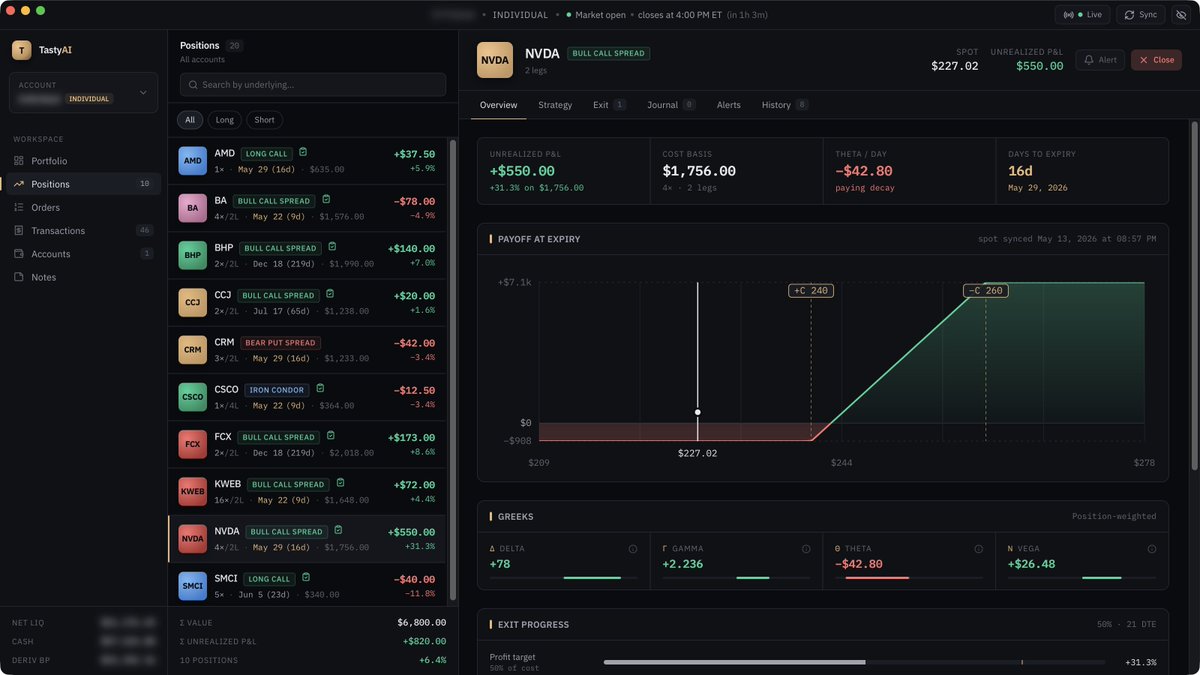1200x675 pixels.
Task: Toggle the hide-values eye icon
Action: coord(1179,15)
